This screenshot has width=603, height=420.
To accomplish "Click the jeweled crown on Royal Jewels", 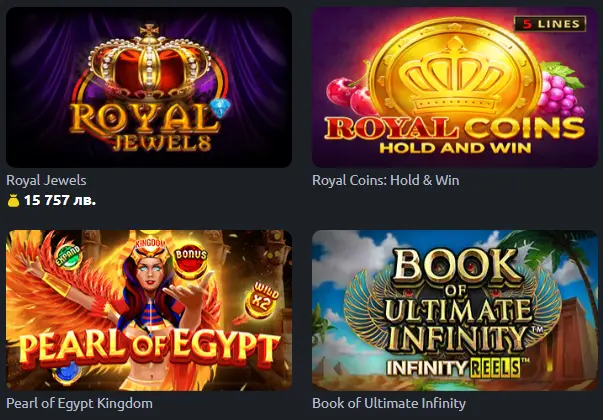I will point(150,62).
